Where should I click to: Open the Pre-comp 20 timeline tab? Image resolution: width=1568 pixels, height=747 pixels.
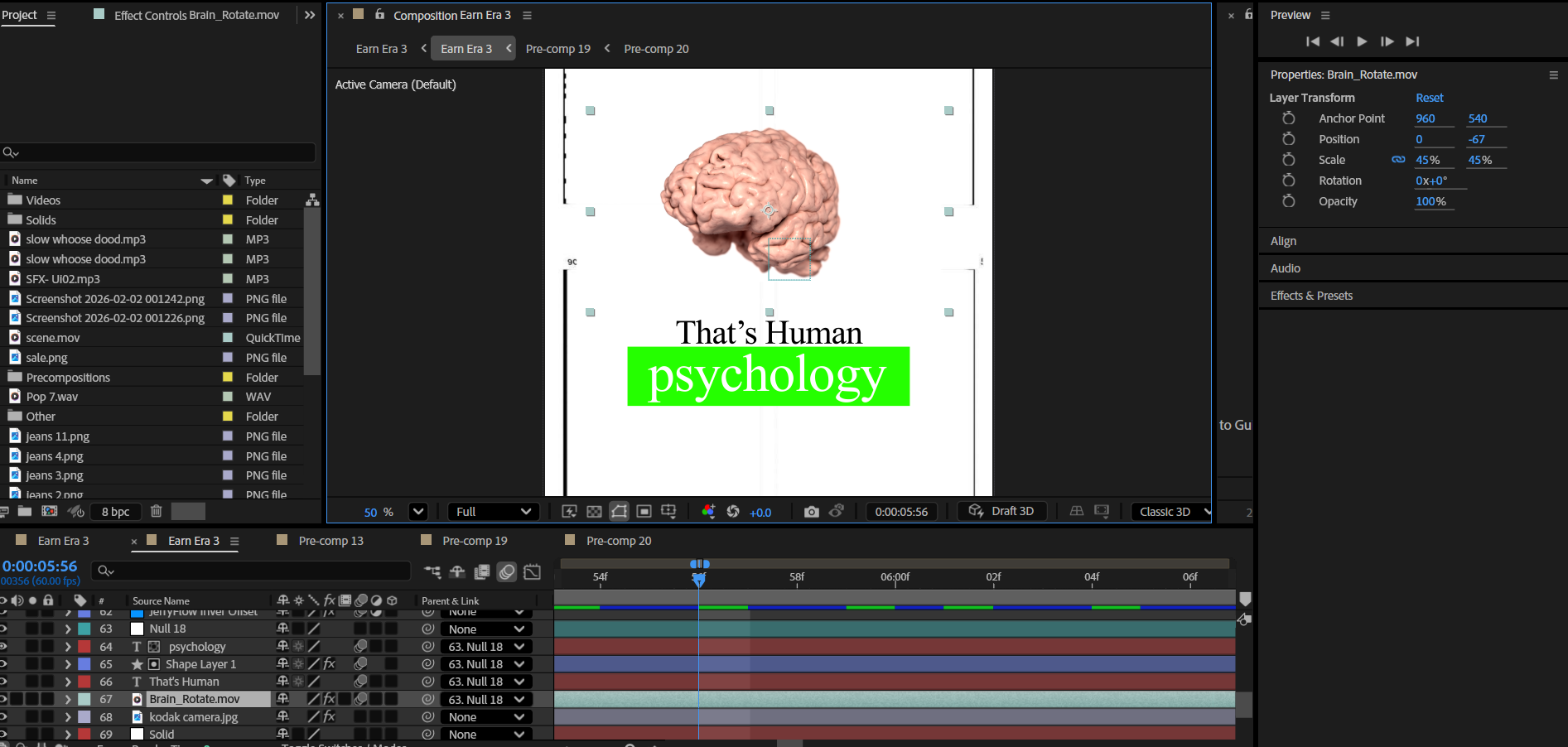pyautogui.click(x=618, y=541)
